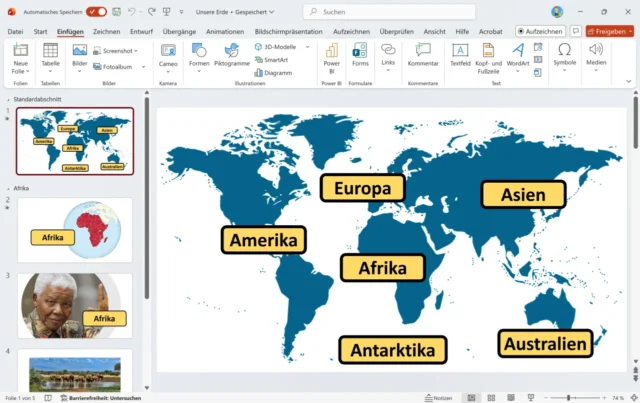This screenshot has width=640, height=403.
Task: Open the comments pane icon
Action: (576, 31)
